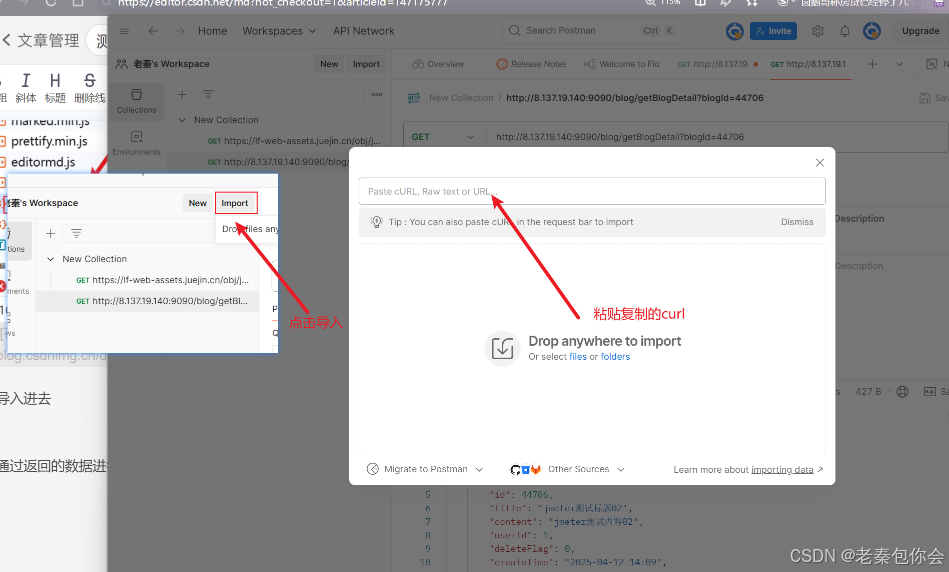Click the GitHub source icon in the dialog

coord(515,470)
